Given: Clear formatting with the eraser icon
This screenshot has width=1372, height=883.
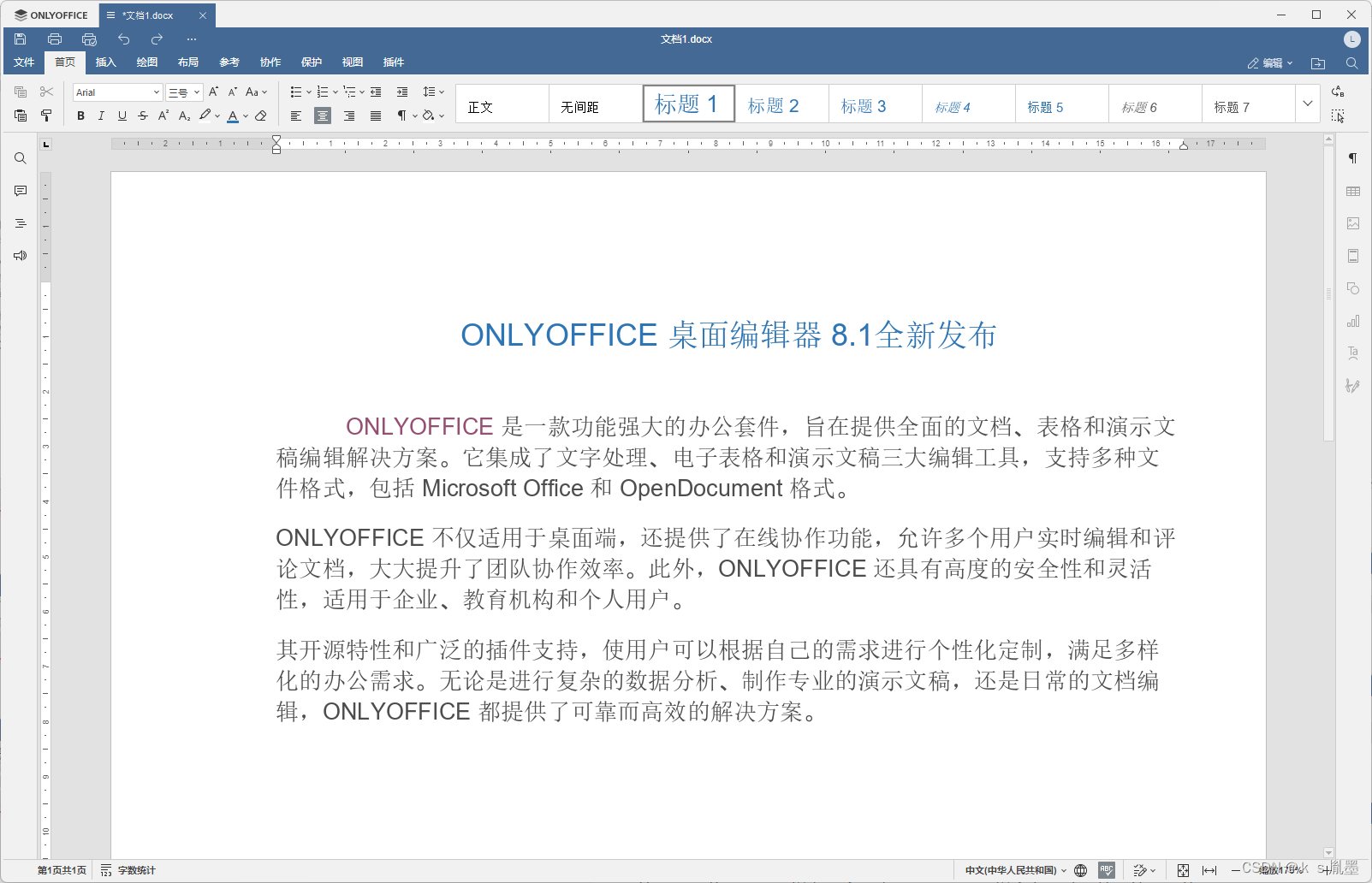Looking at the screenshot, I should click(x=261, y=116).
